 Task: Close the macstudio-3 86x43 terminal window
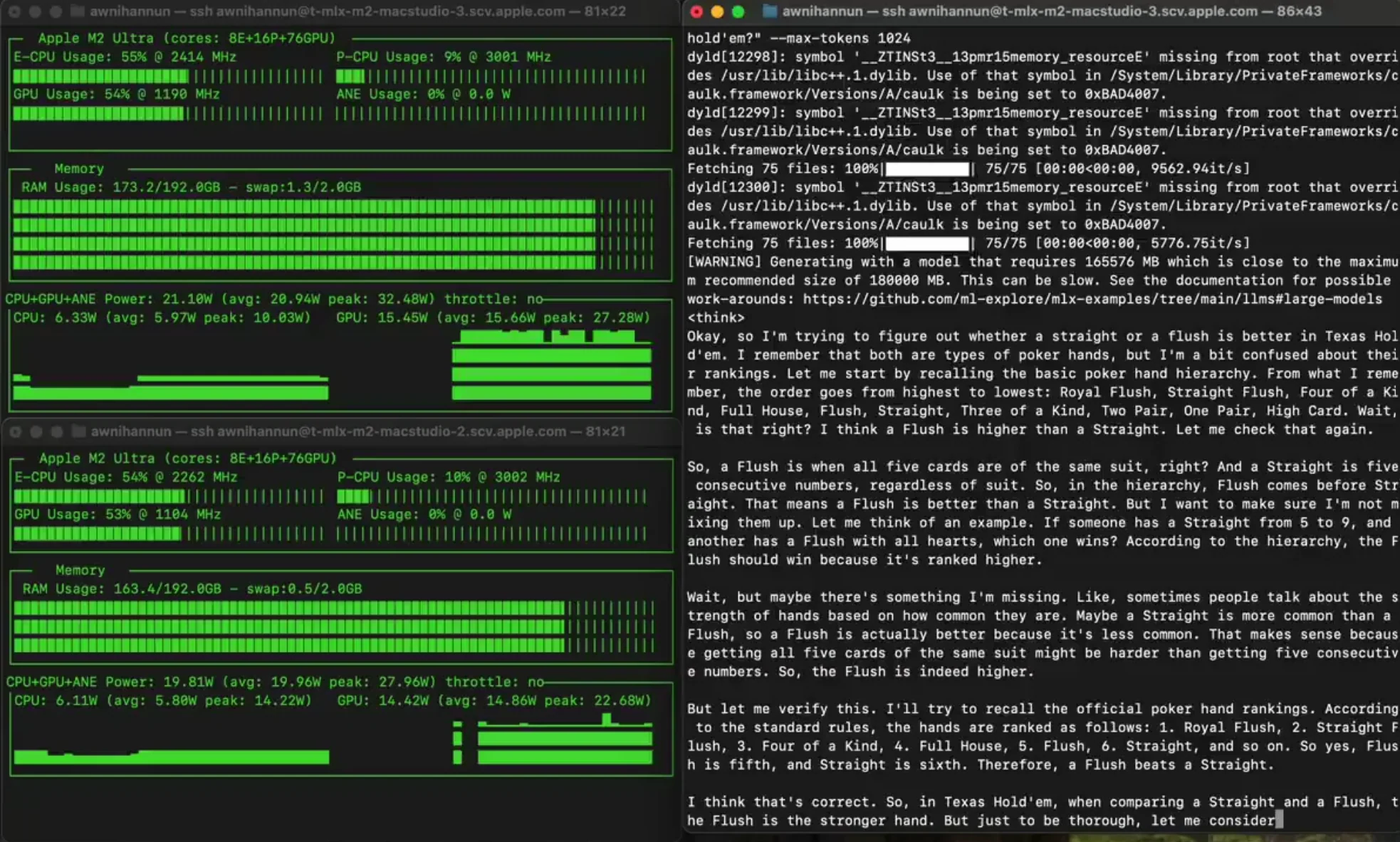(696, 11)
